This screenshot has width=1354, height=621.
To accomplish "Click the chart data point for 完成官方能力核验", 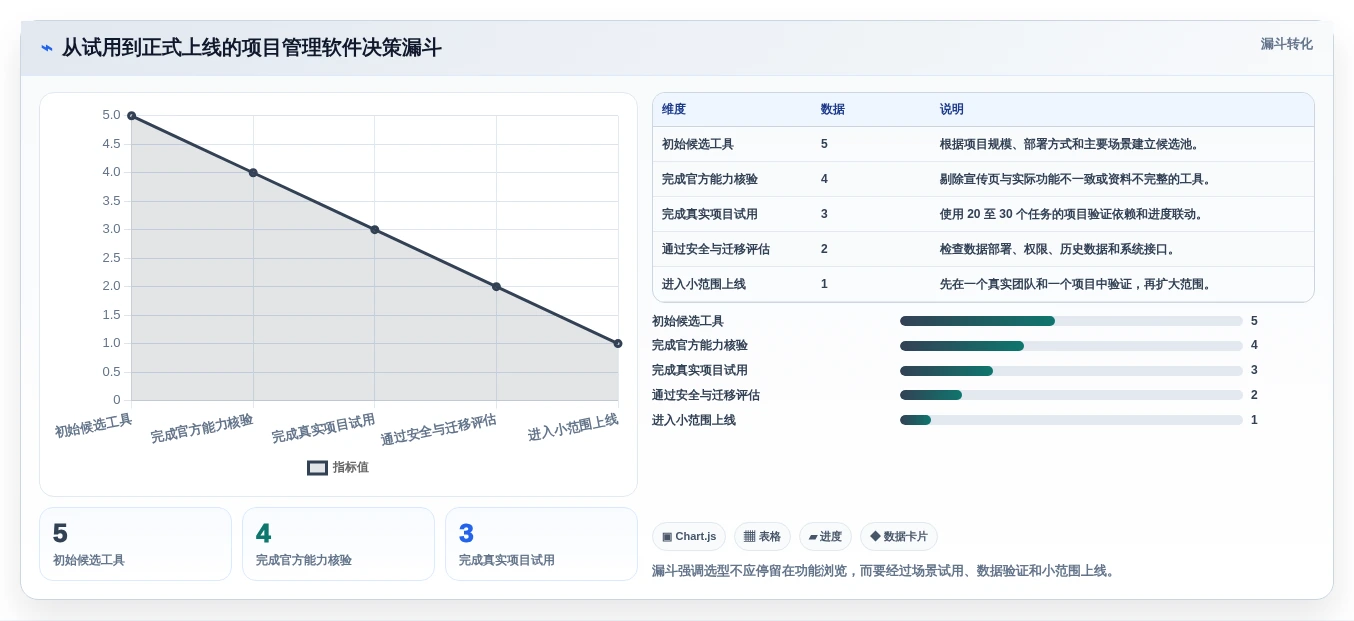I will pyautogui.click(x=253, y=173).
